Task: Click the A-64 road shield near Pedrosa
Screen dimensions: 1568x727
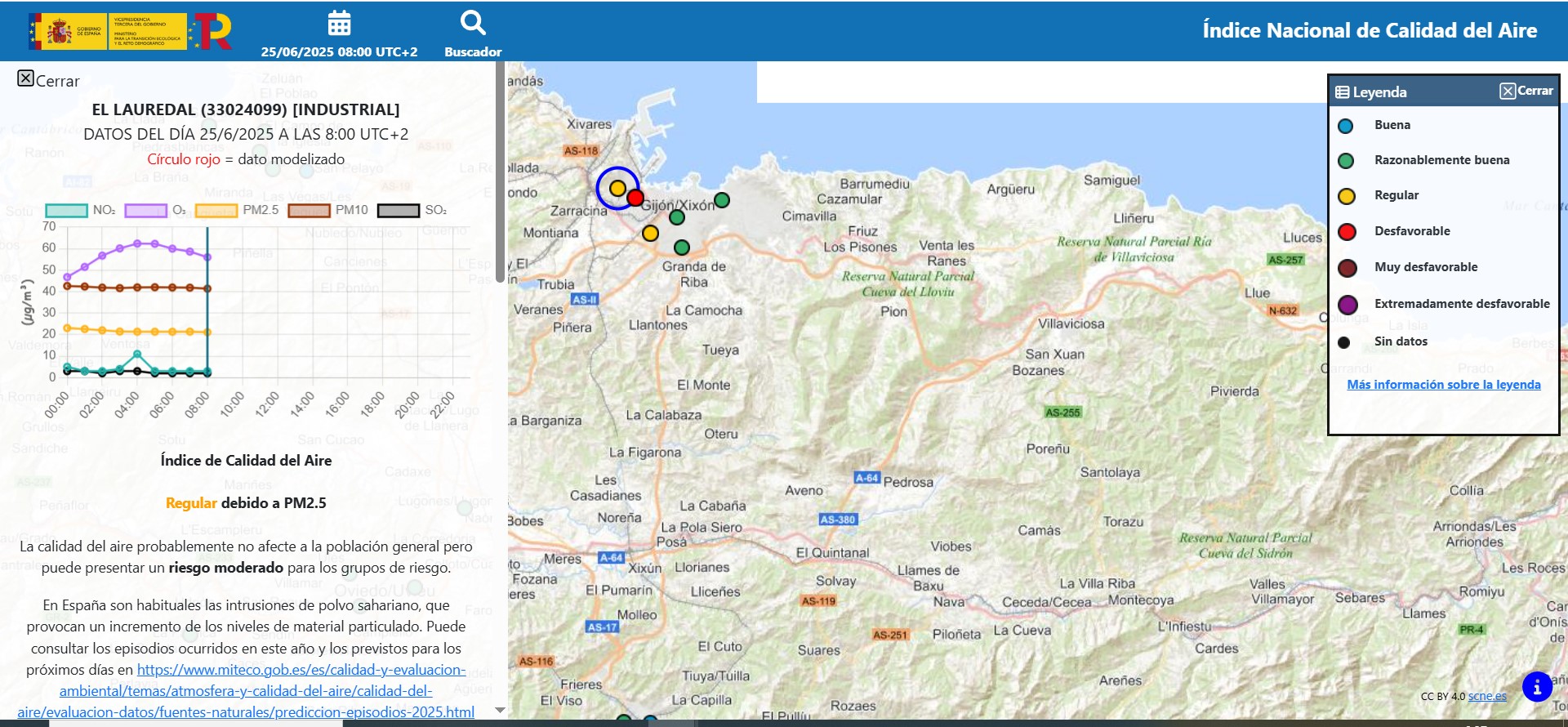Action: pos(866,478)
